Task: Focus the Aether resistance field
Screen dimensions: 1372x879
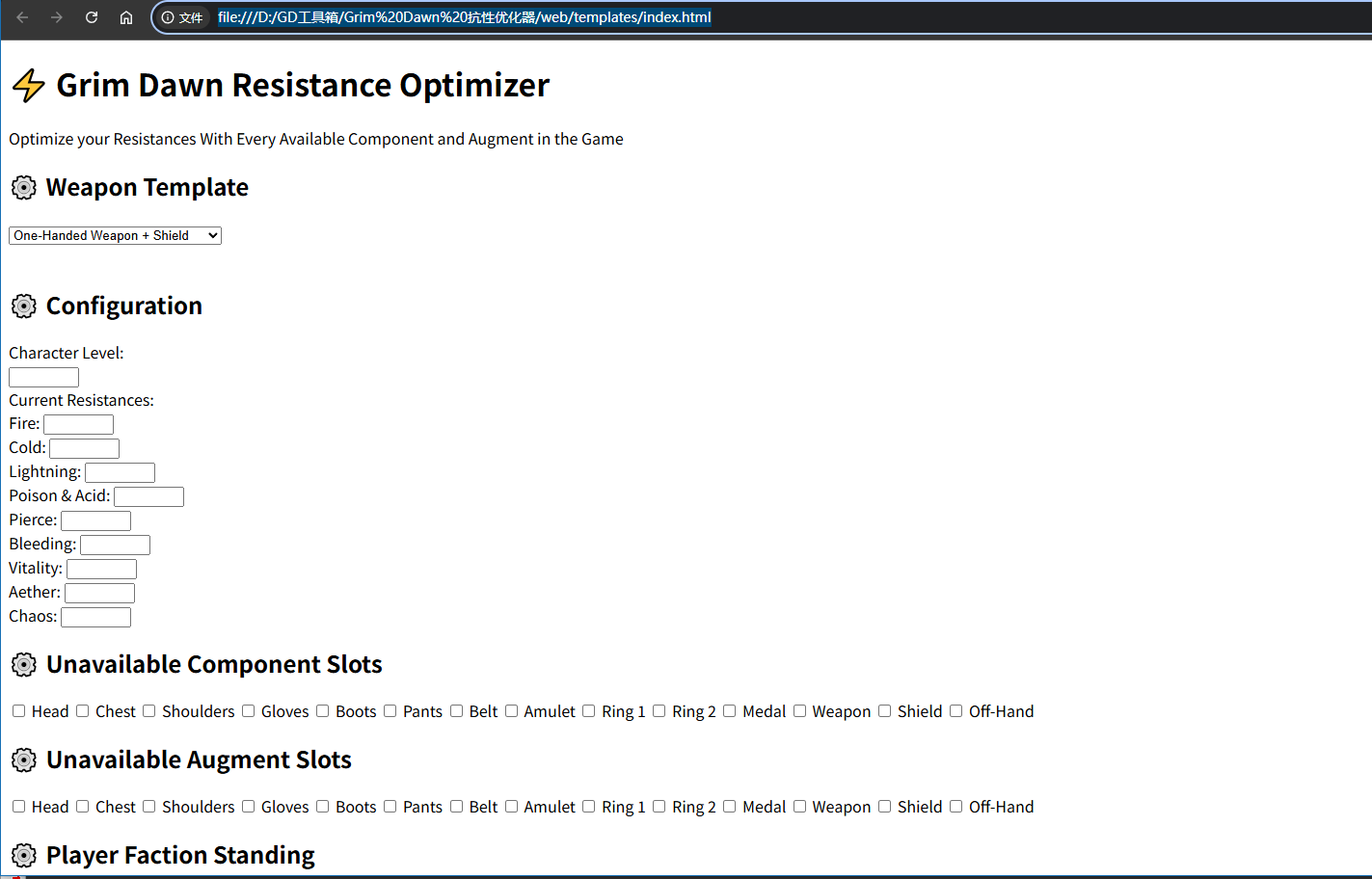Action: [99, 593]
